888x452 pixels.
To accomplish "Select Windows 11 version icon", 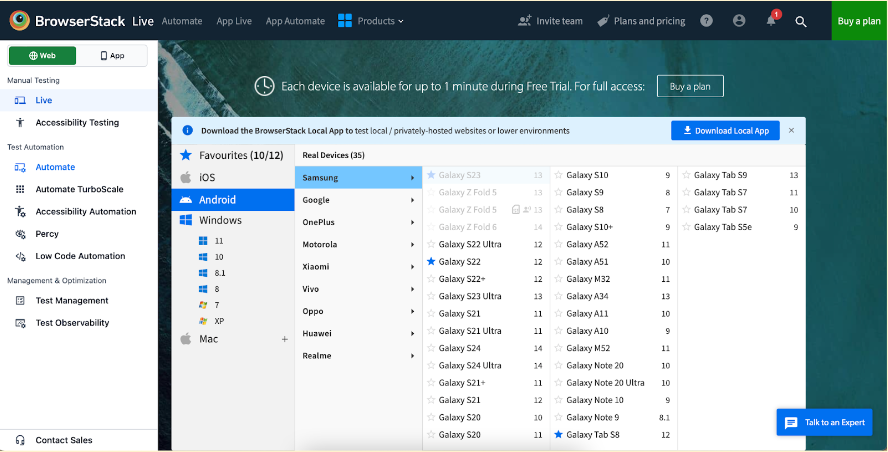I will [x=203, y=241].
